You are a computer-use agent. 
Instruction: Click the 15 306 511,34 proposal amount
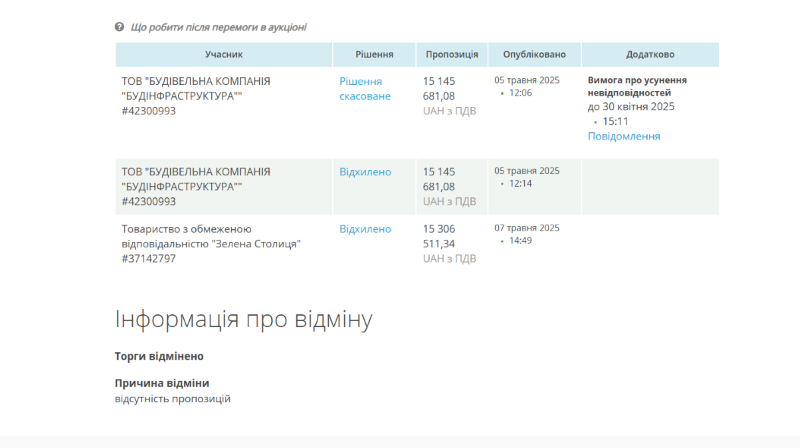439,236
